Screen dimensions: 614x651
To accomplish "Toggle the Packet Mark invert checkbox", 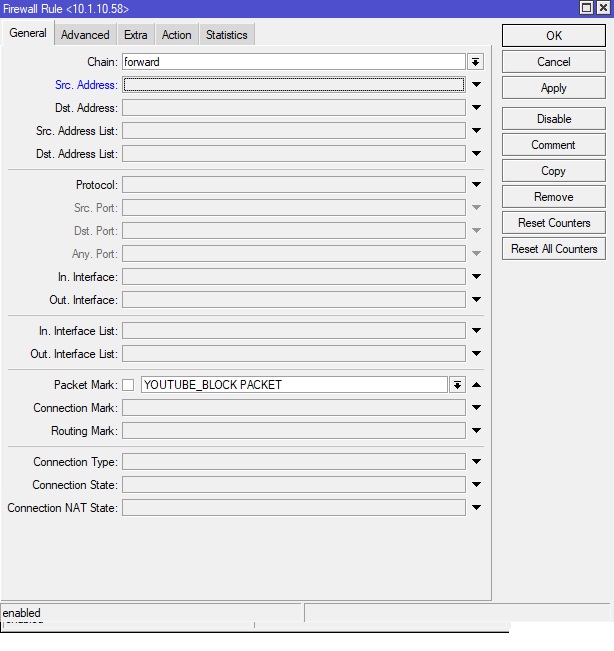I will (128, 385).
